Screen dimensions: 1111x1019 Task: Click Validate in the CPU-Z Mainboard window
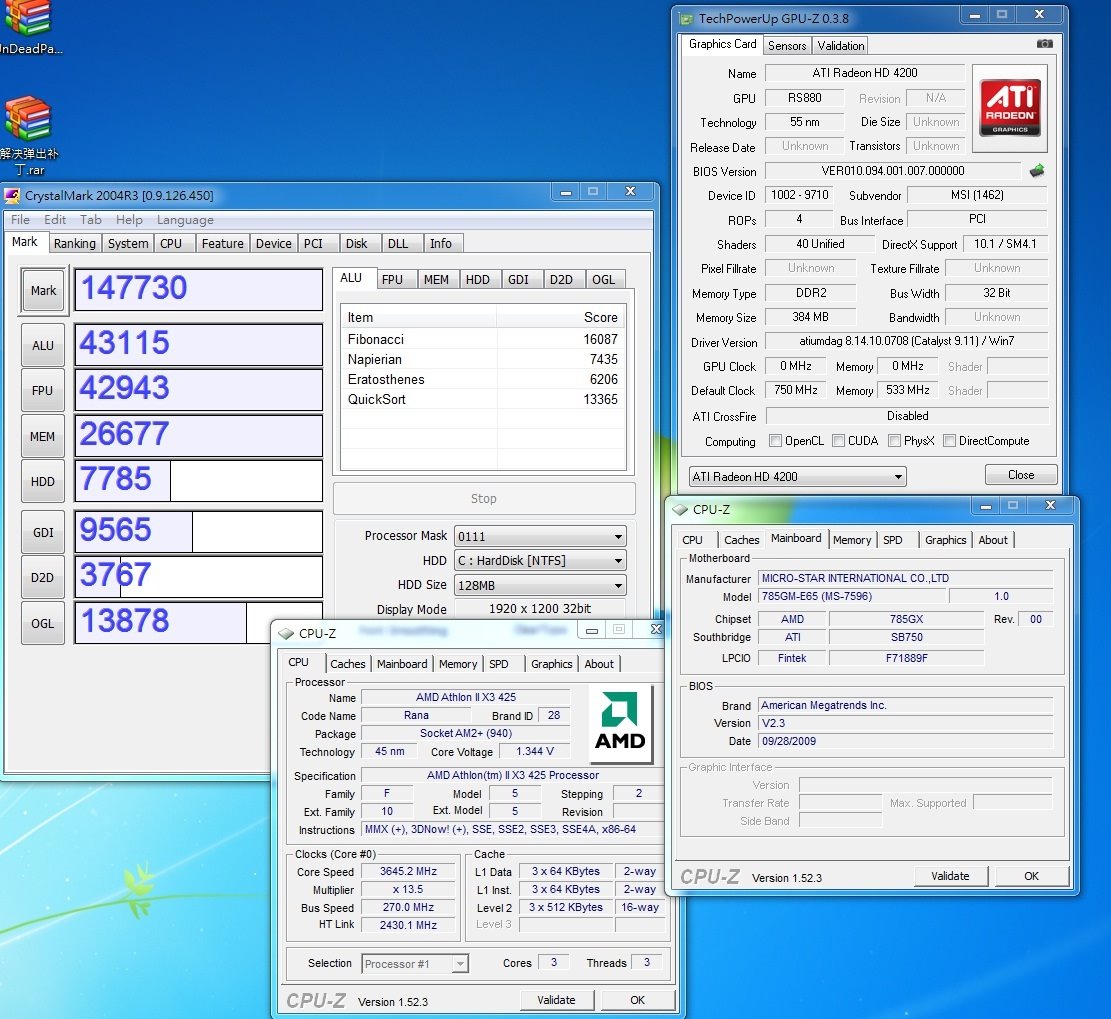click(950, 876)
